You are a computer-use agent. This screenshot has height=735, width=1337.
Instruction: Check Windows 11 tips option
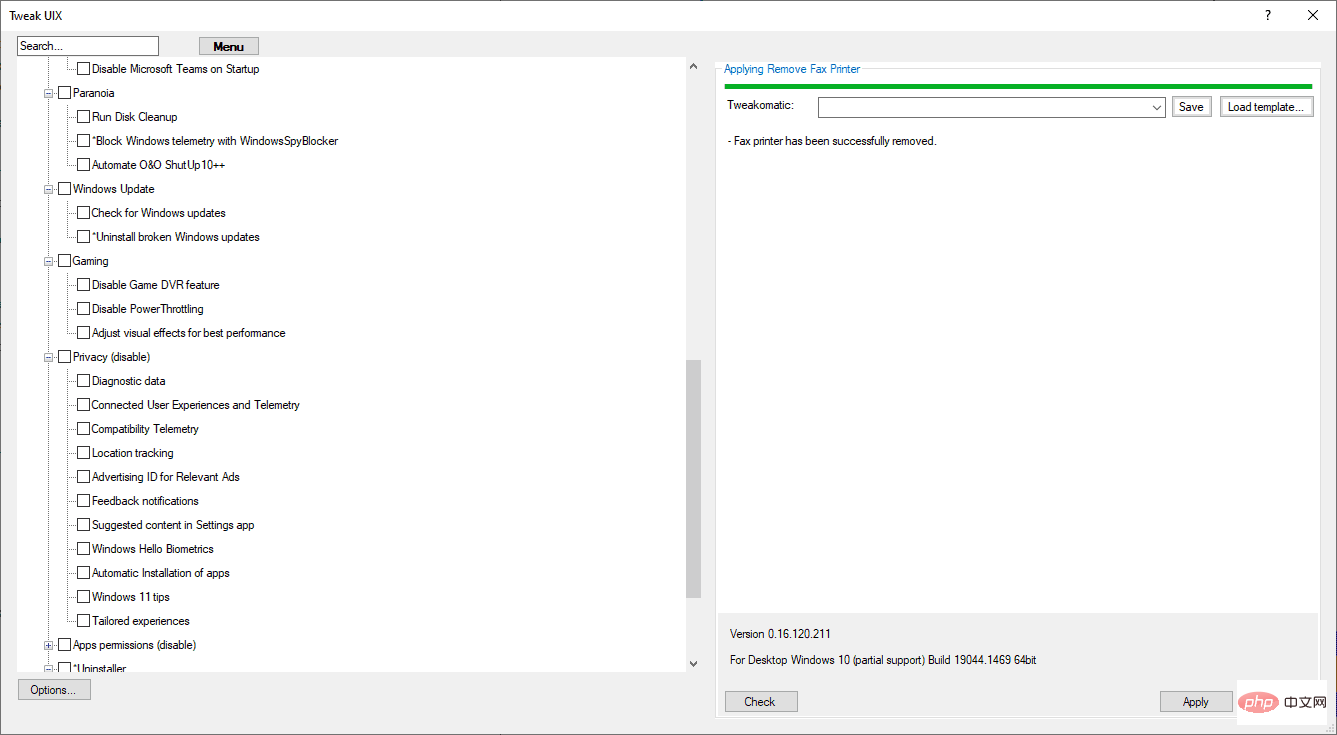click(x=84, y=597)
